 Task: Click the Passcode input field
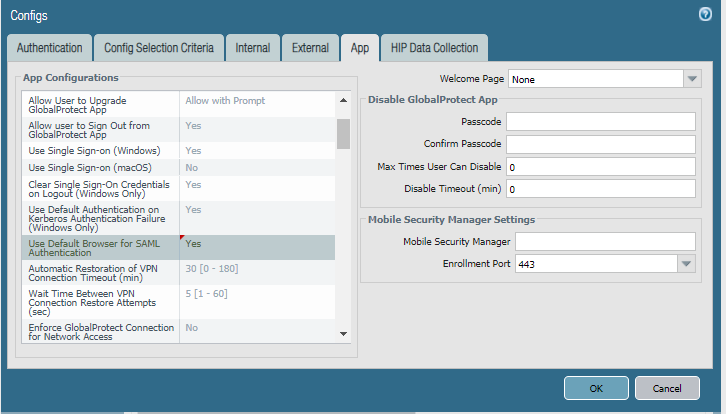(601, 121)
